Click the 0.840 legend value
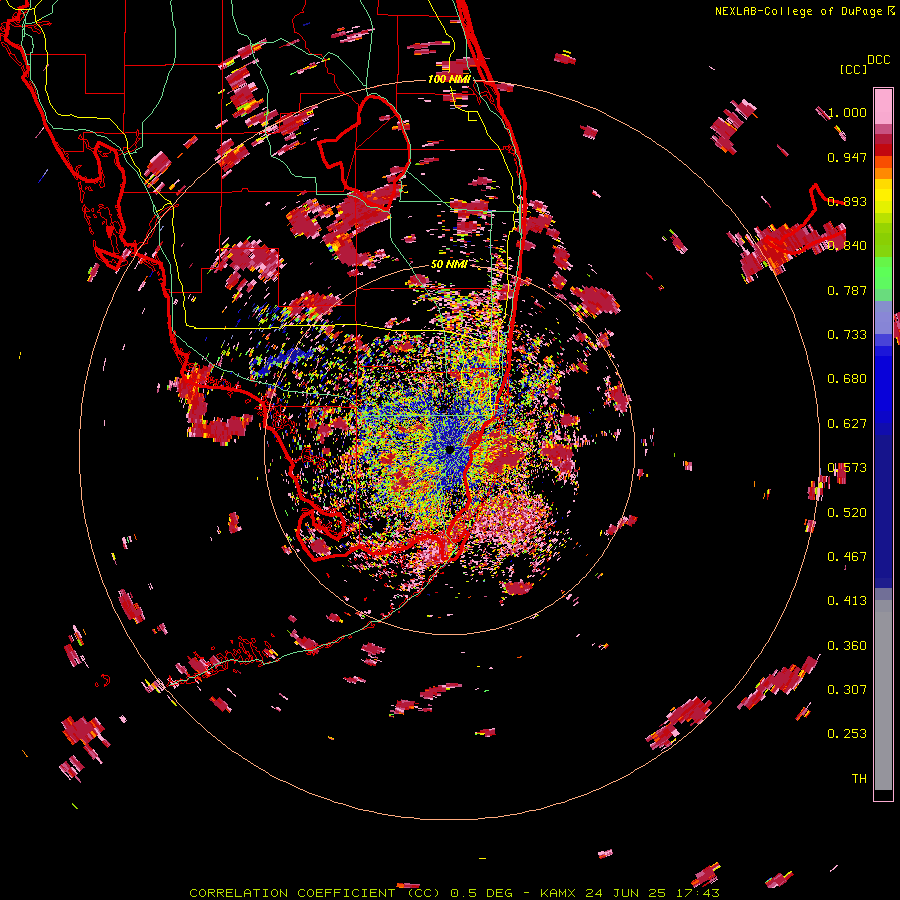The width and height of the screenshot is (900, 900). (847, 246)
